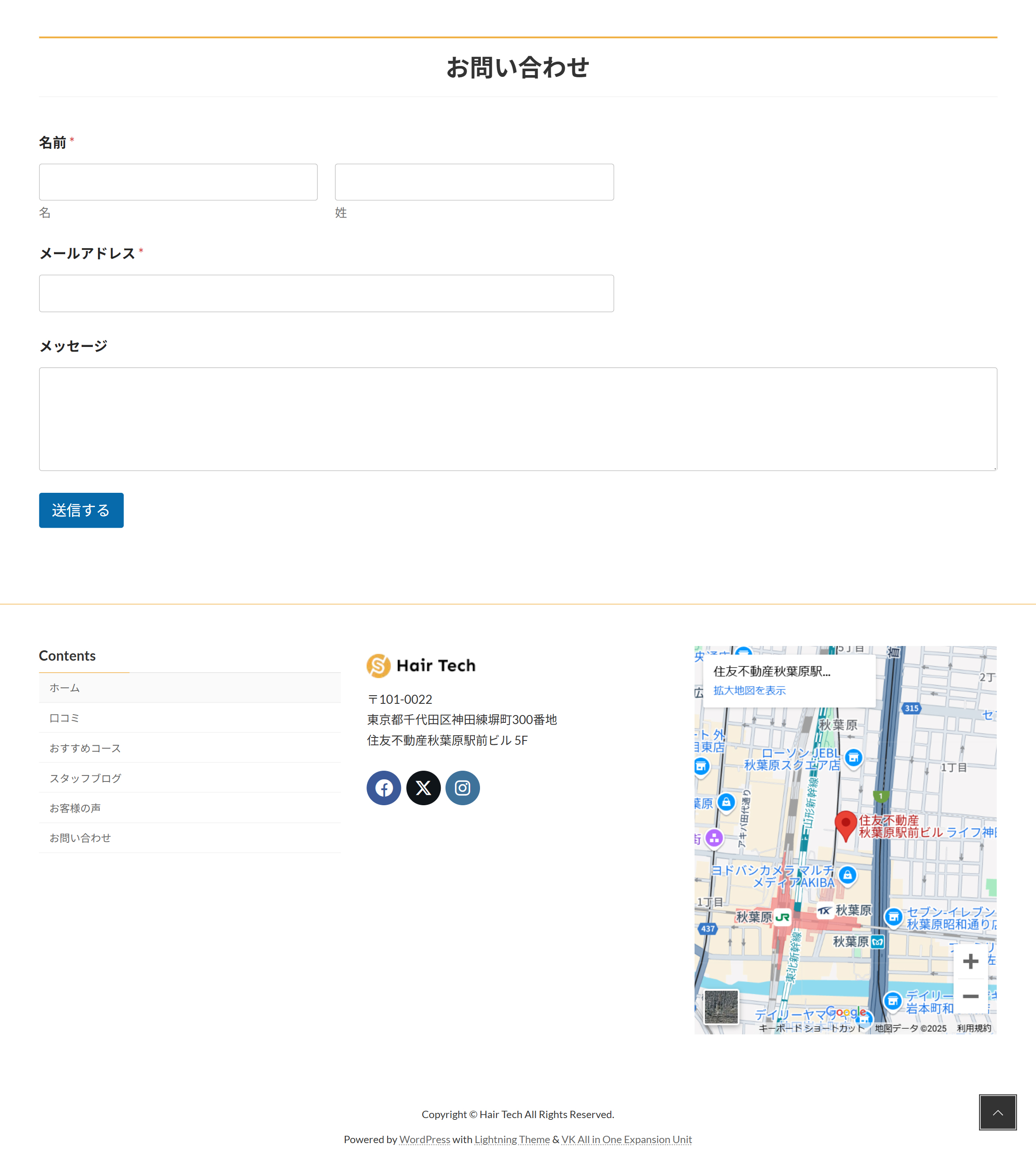This screenshot has height=1169, width=1036.
Task: Click the メールアドレス input field
Action: (x=326, y=293)
